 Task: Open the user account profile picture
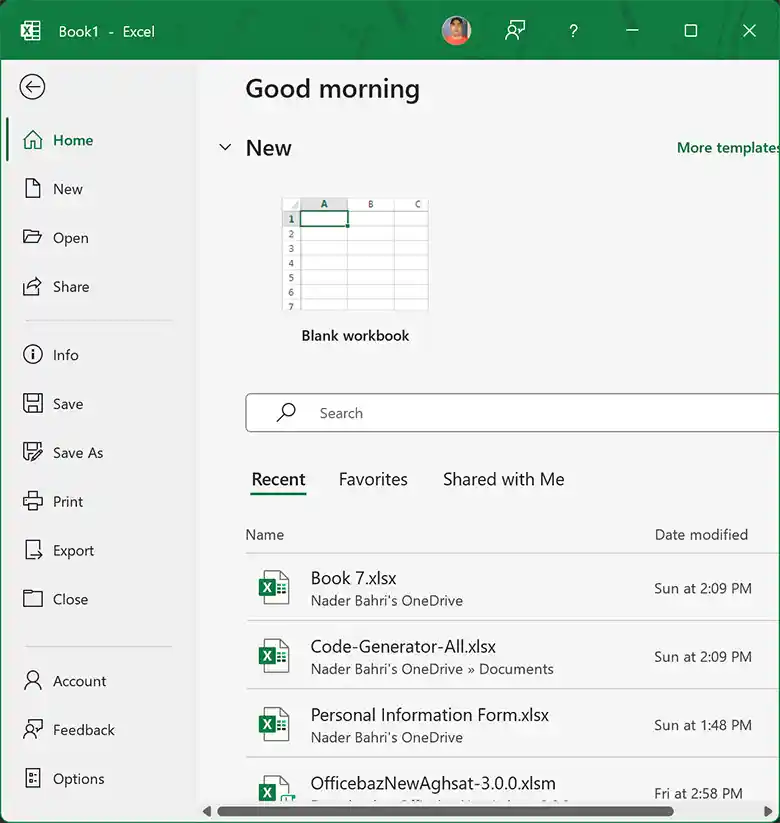456,30
